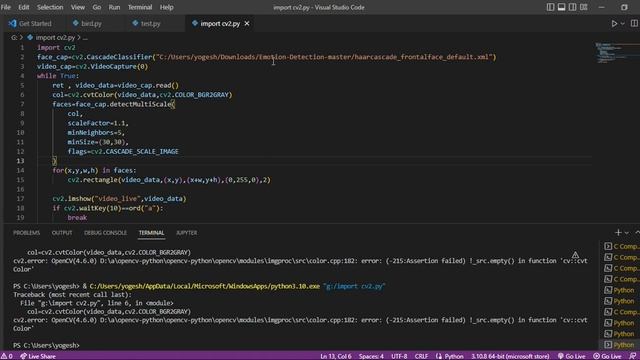
Task: Split the editor with the split icon
Action: (x=634, y=24)
